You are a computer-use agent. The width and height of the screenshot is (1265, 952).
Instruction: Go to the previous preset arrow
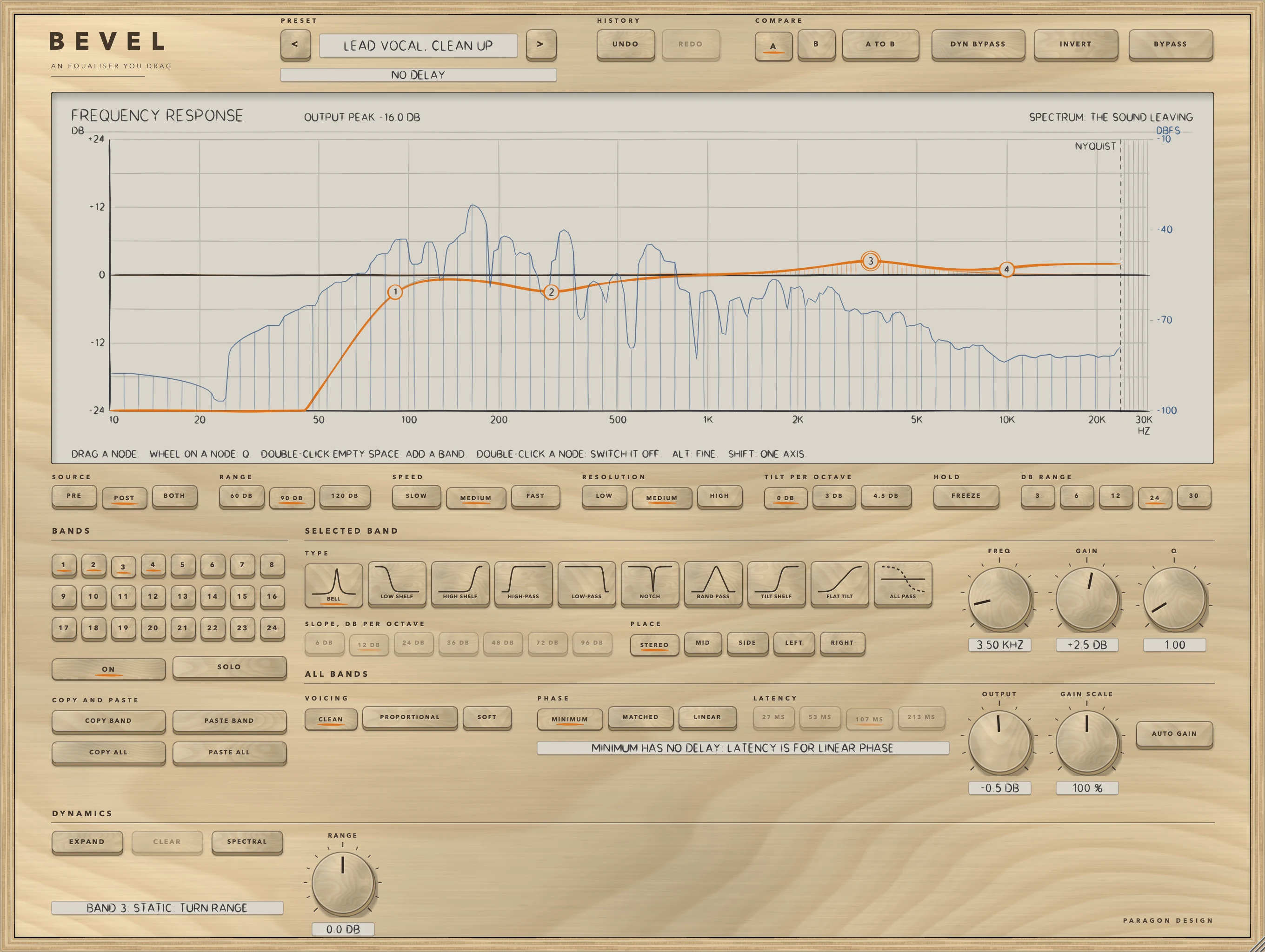(295, 45)
